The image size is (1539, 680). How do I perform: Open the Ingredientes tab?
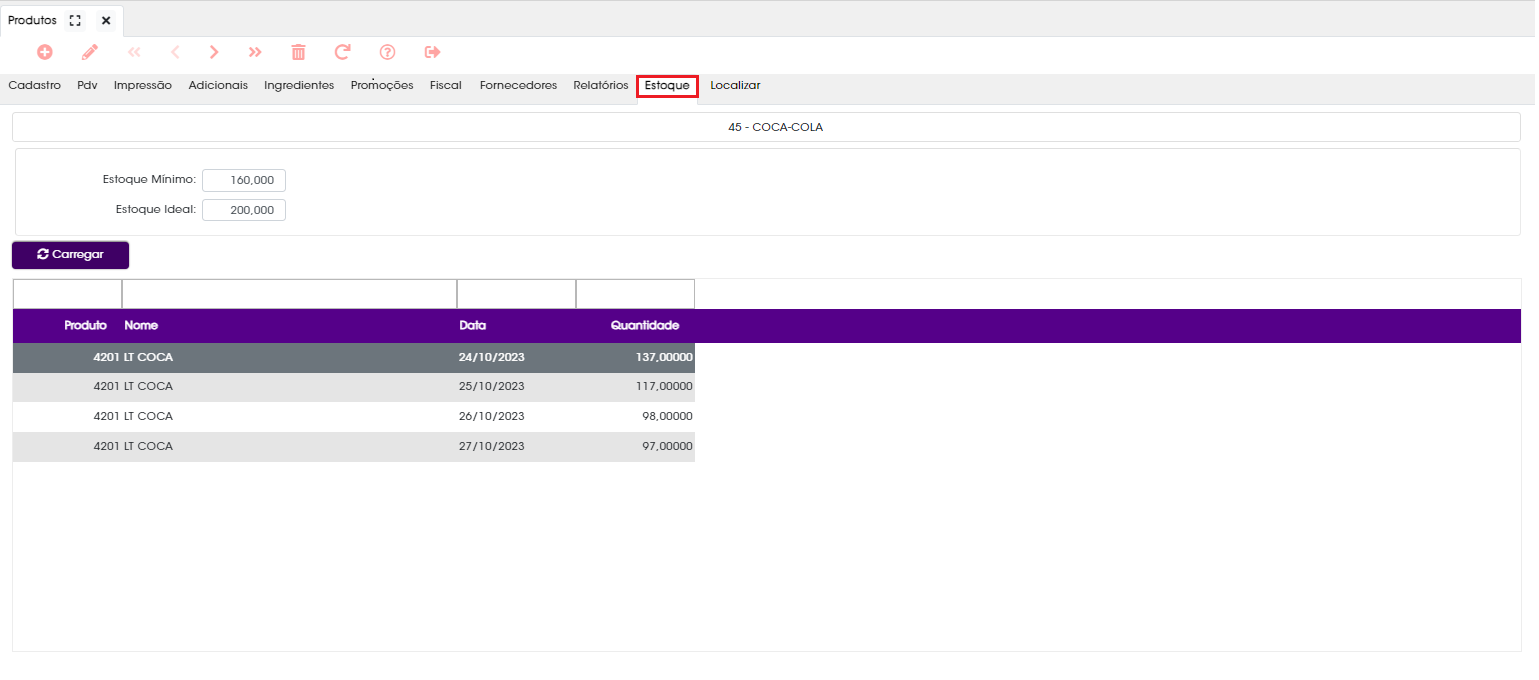coord(299,86)
